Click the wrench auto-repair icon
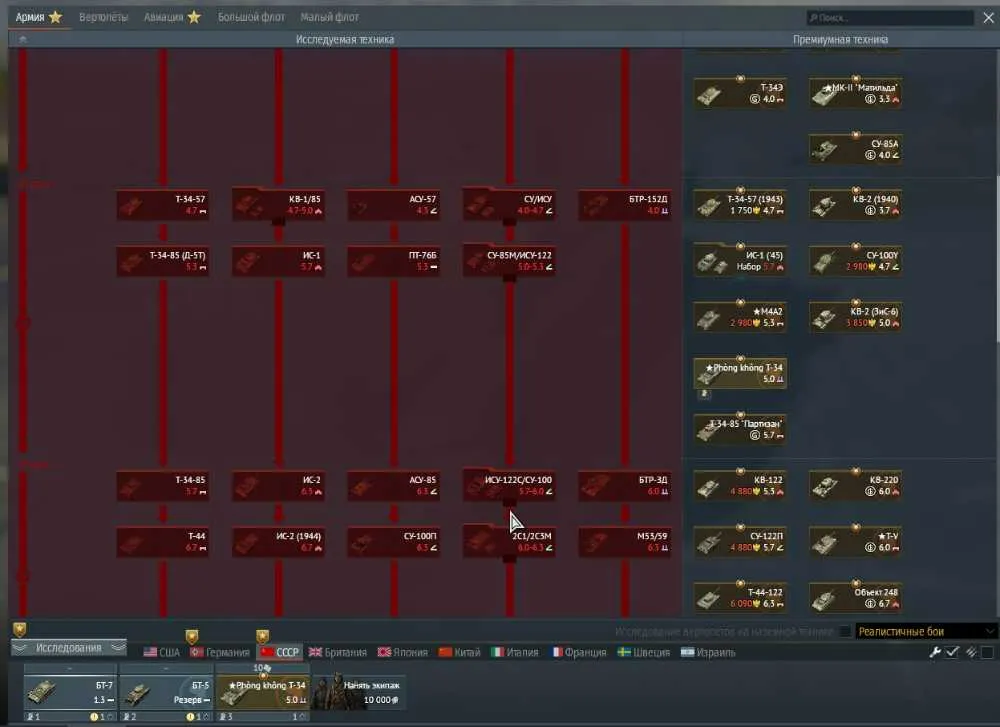Image resolution: width=1000 pixels, height=727 pixels. (x=935, y=652)
